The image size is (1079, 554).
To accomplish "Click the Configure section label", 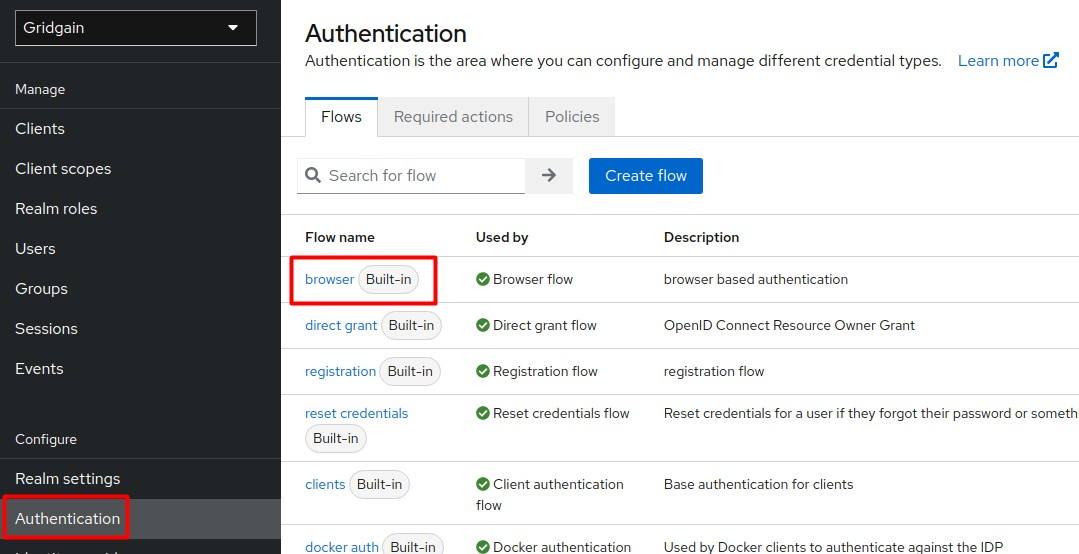I will pos(46,439).
